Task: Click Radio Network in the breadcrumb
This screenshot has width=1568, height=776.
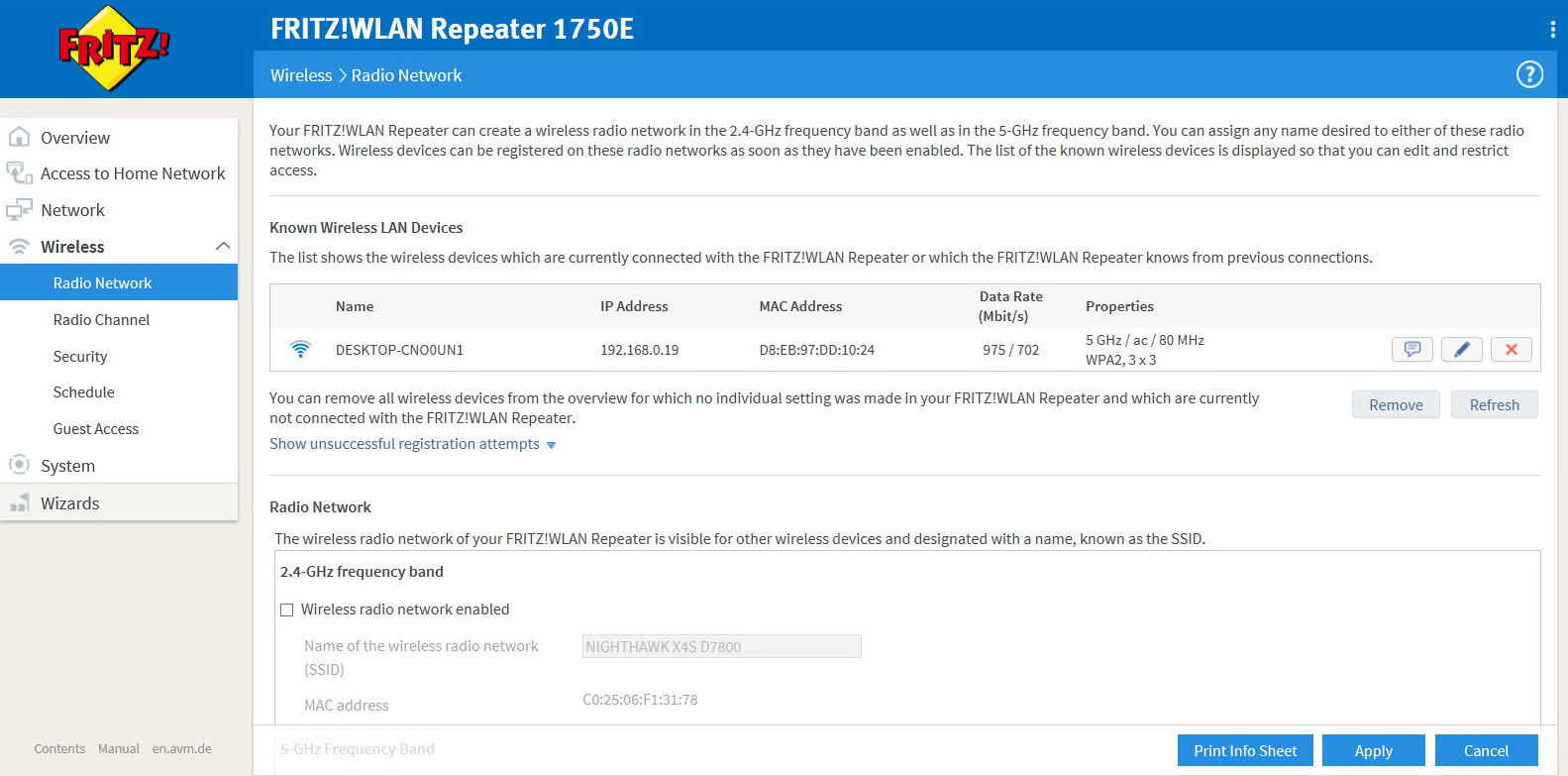Action: pyautogui.click(x=406, y=75)
